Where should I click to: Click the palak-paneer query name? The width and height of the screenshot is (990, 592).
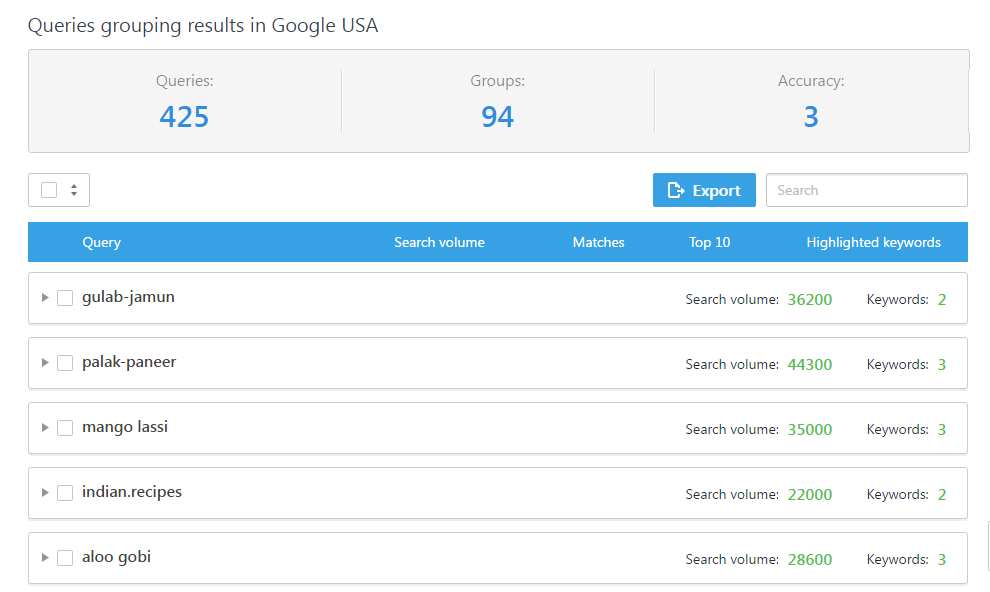(x=129, y=362)
